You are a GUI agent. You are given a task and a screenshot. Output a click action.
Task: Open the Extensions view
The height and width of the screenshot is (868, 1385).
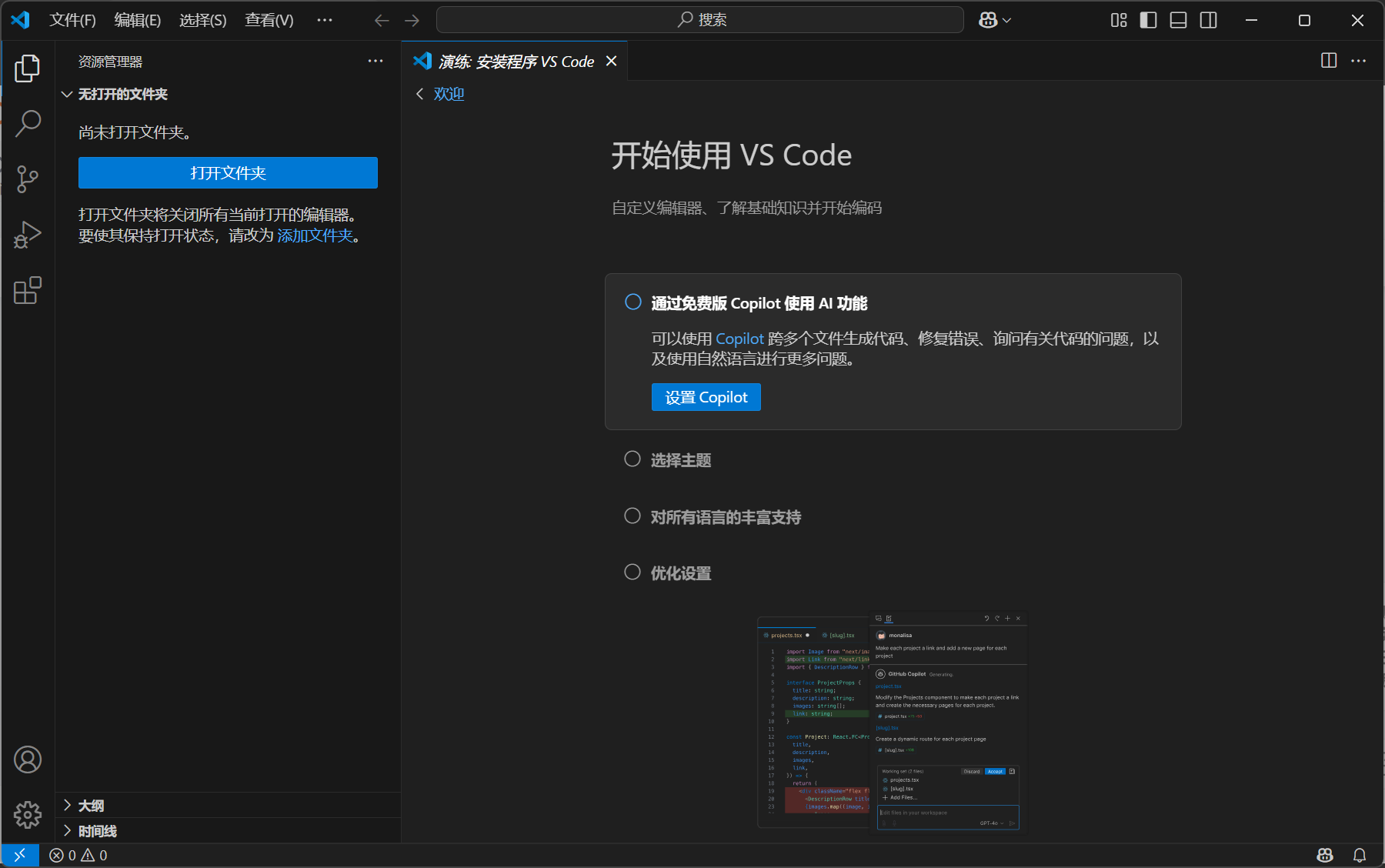[x=28, y=290]
